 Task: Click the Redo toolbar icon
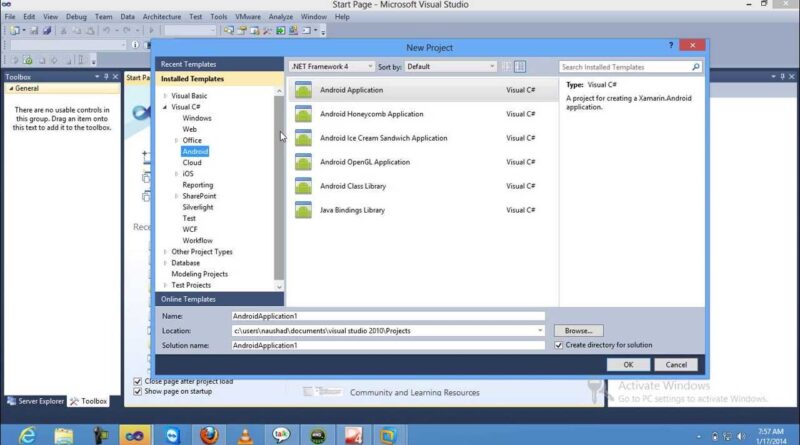tap(126, 31)
